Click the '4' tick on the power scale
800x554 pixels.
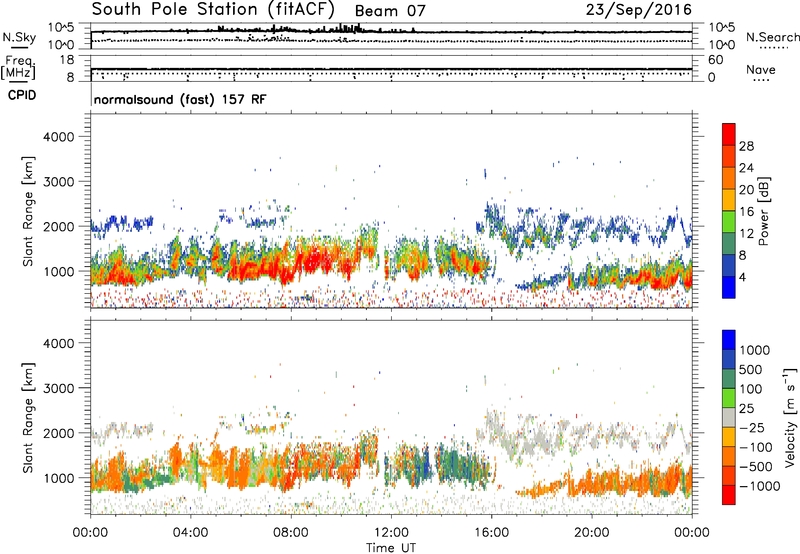(742, 277)
